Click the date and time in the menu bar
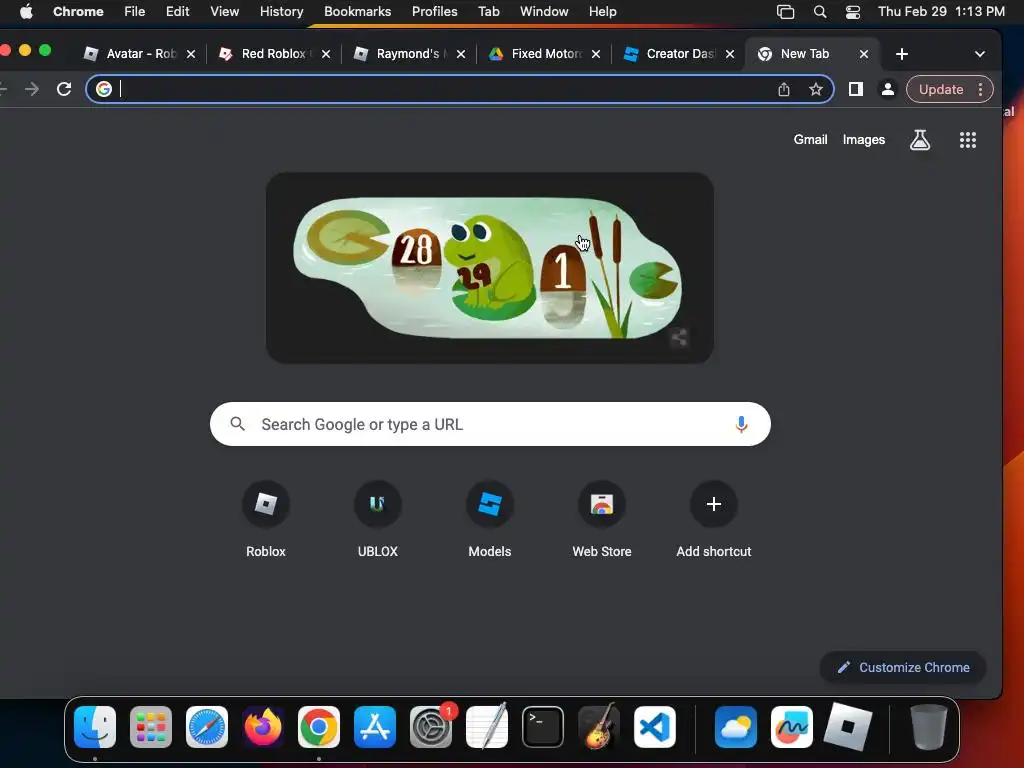The height and width of the screenshot is (768, 1024). tap(941, 12)
